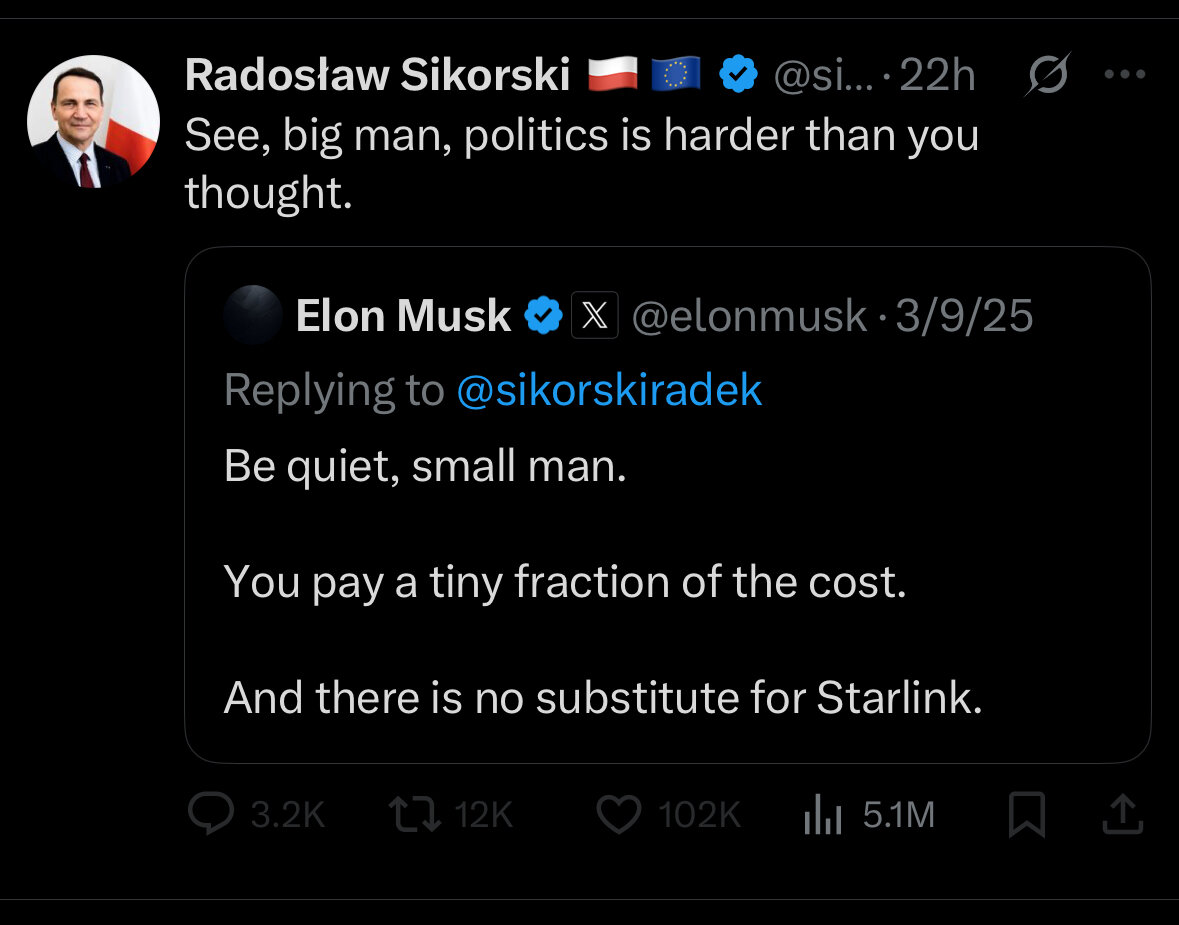The image size is (1179, 925).
Task: Open the Grok explain post icon
Action: (1047, 75)
